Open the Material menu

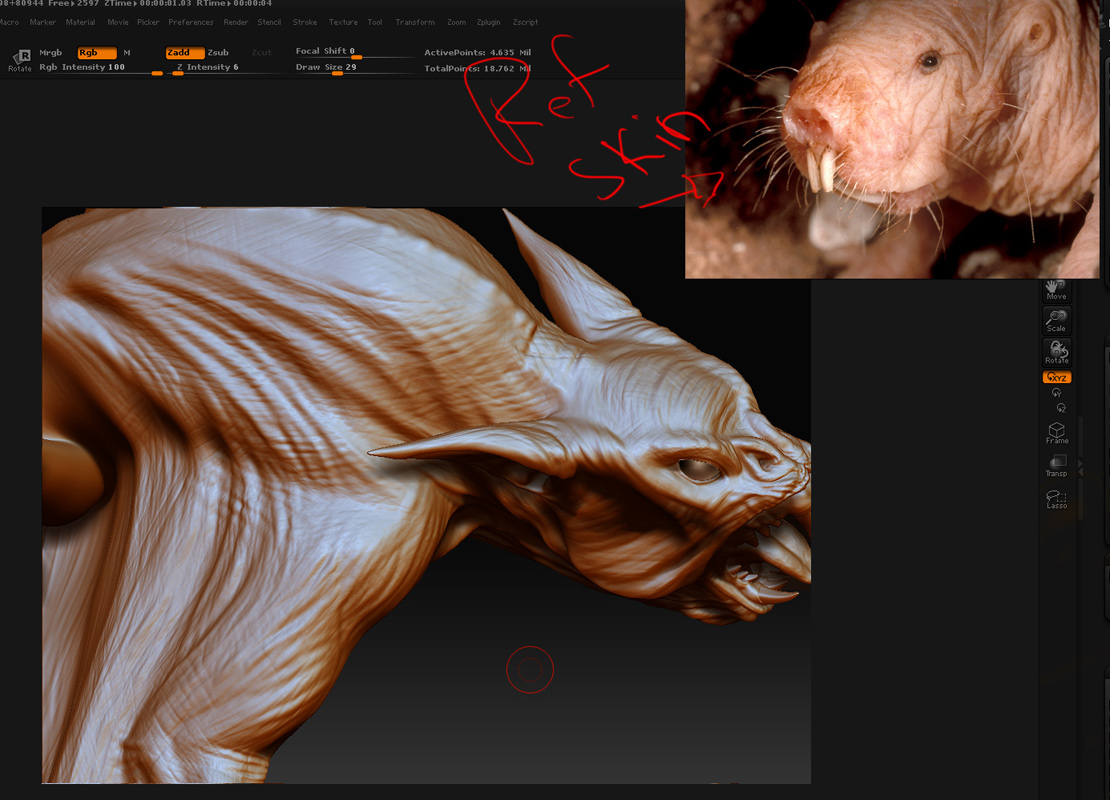(x=80, y=22)
